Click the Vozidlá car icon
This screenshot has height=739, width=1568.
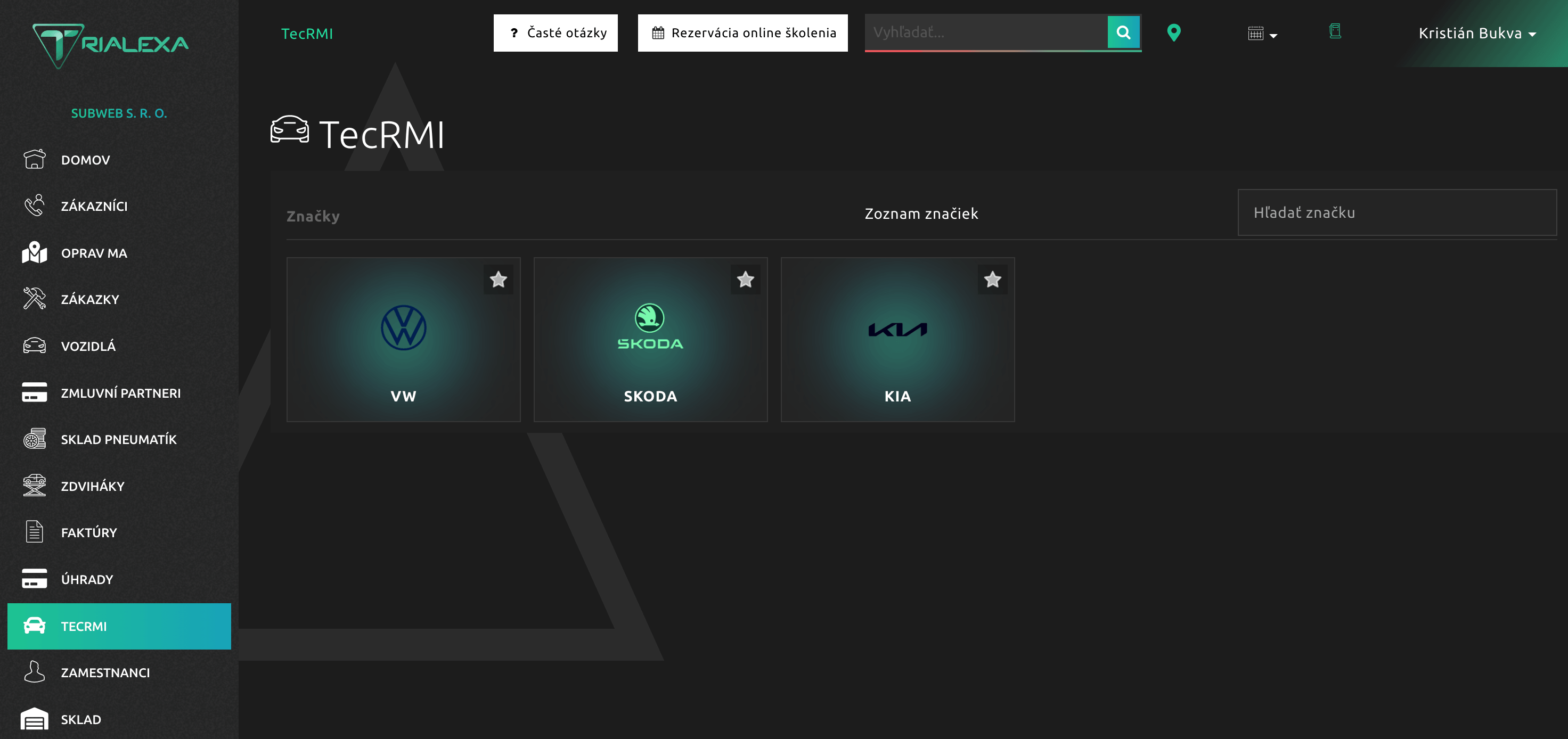[x=34, y=346]
